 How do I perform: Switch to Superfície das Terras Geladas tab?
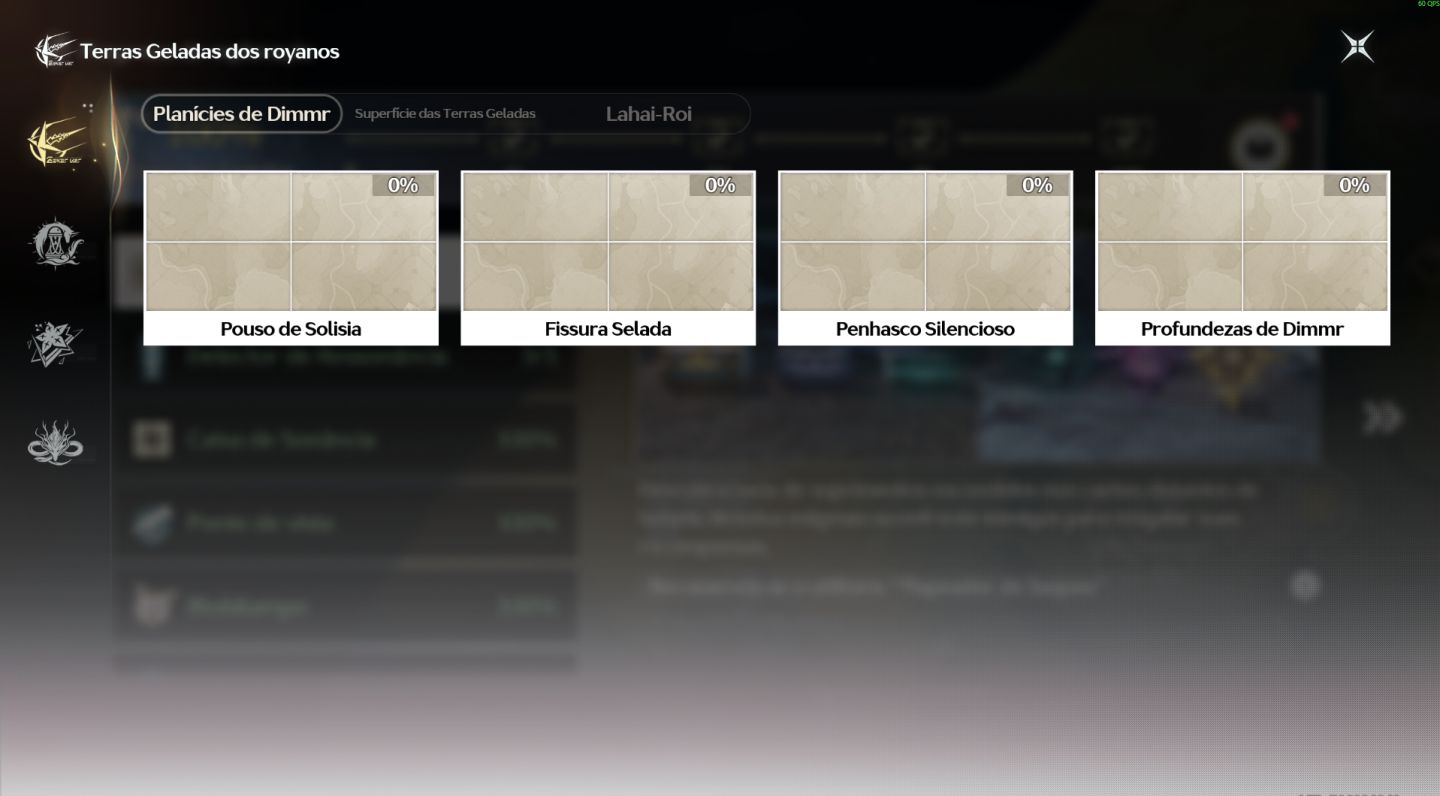click(445, 114)
